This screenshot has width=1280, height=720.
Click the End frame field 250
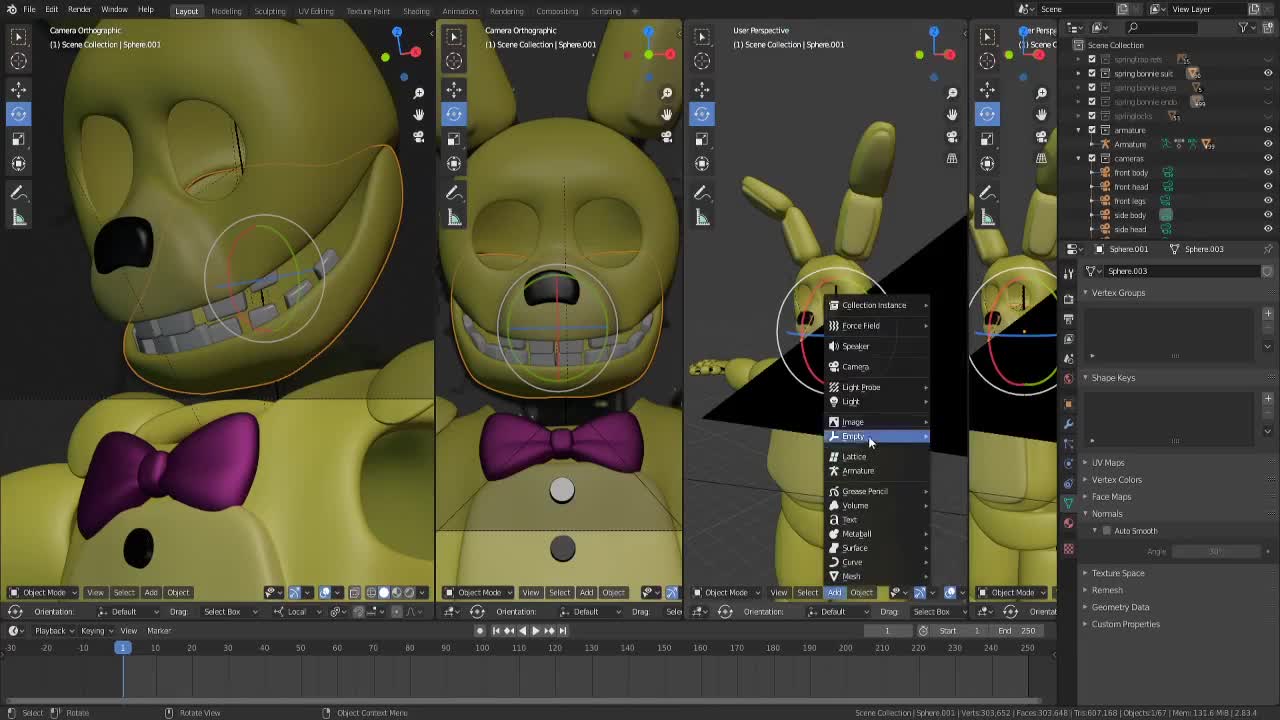click(1016, 631)
